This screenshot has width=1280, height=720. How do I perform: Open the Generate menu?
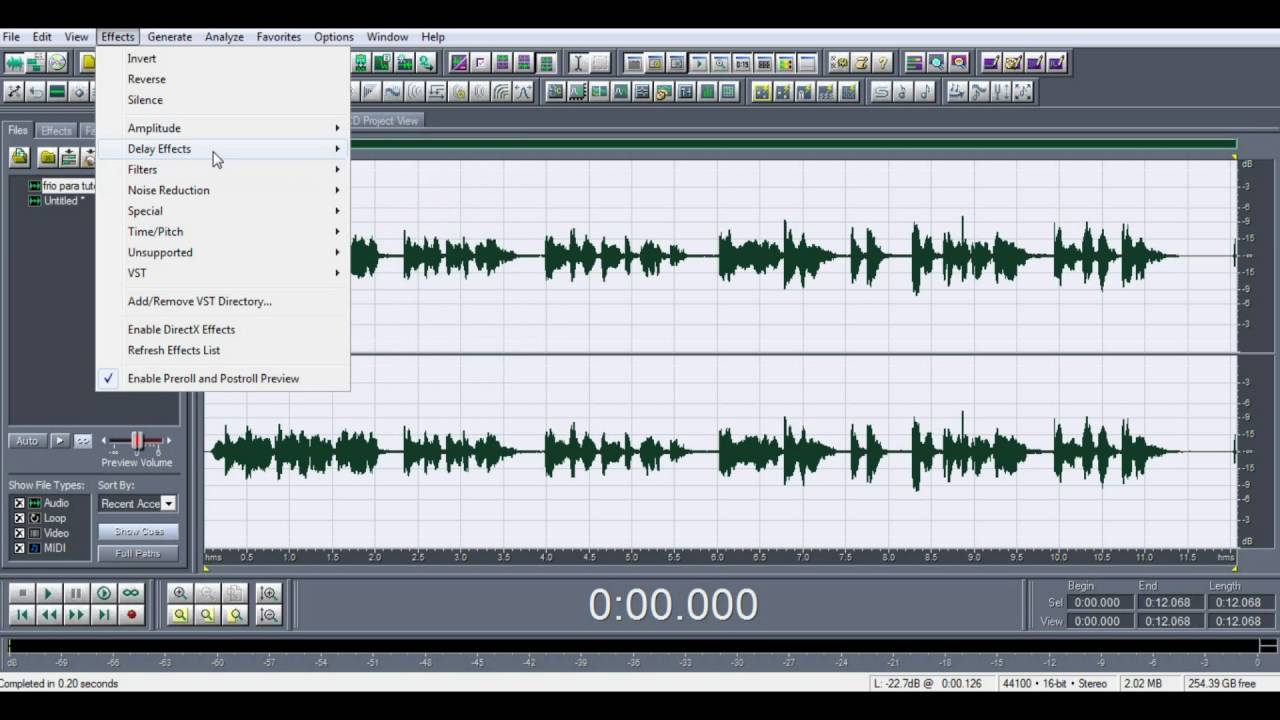[x=170, y=37]
